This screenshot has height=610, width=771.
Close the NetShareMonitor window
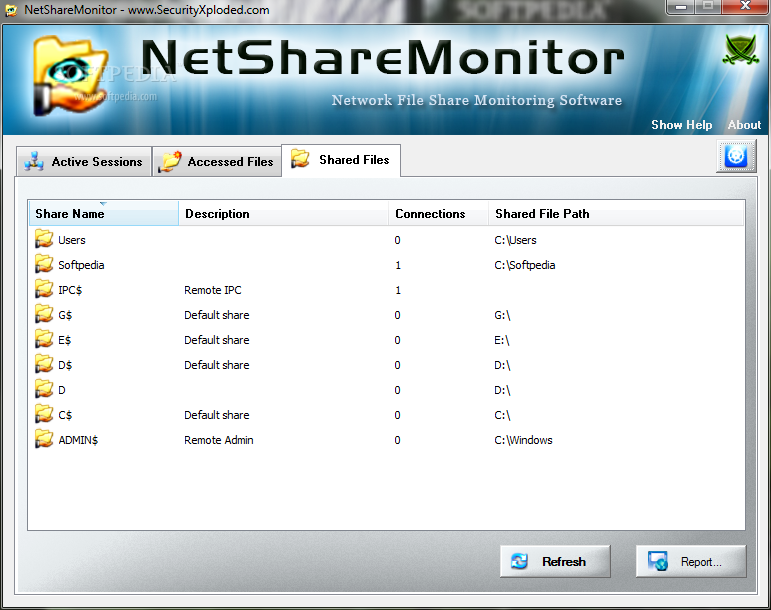point(745,6)
